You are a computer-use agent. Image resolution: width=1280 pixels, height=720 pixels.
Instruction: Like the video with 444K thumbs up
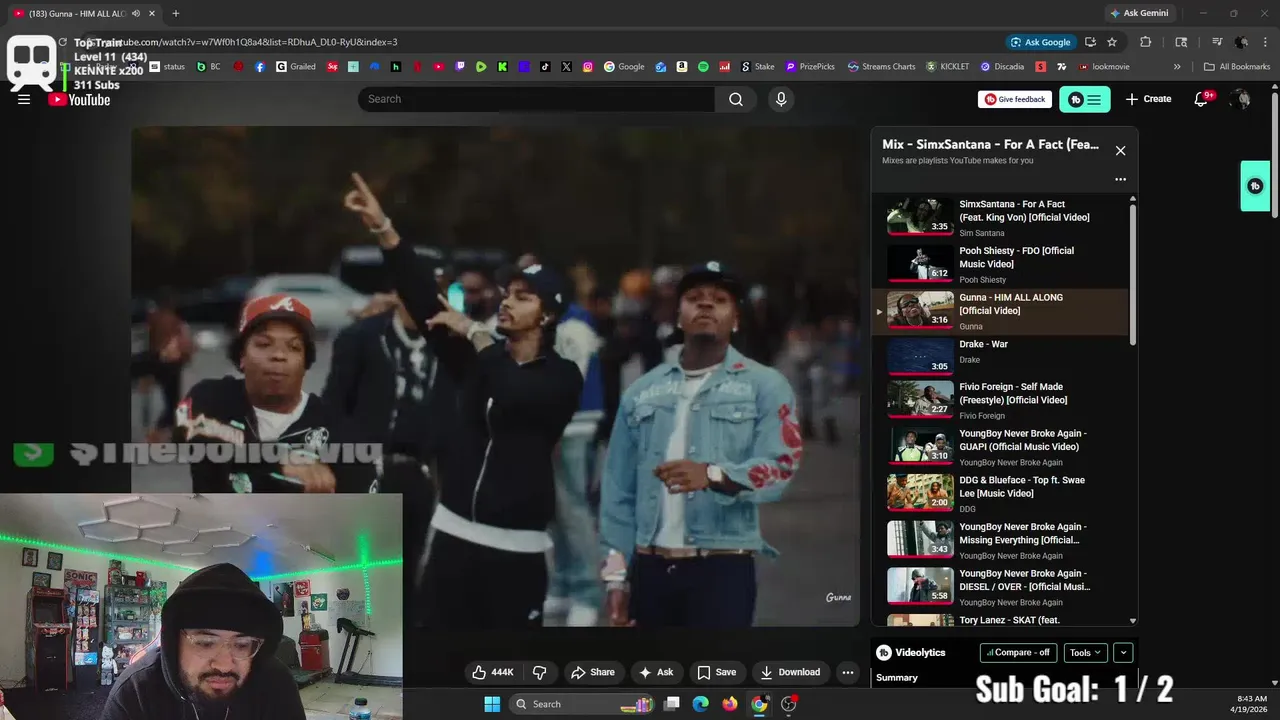[x=493, y=672]
